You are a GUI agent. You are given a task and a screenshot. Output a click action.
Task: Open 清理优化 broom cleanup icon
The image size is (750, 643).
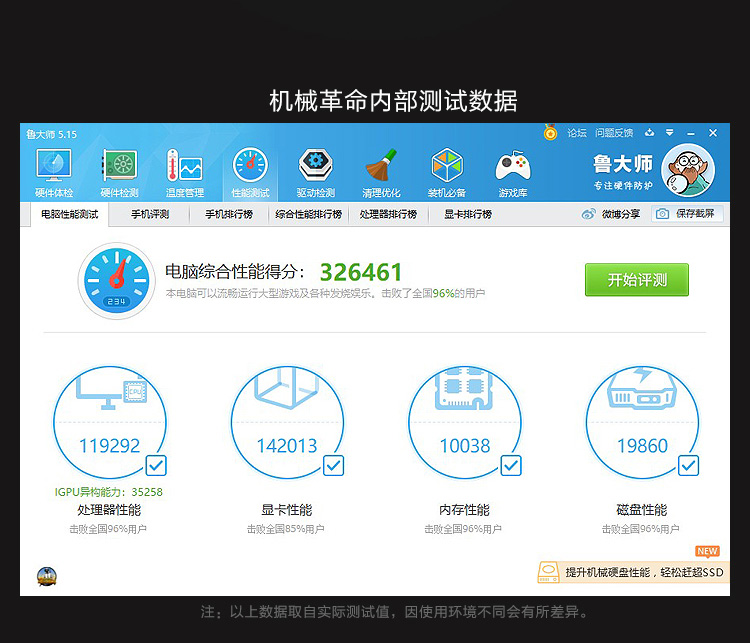(381, 165)
